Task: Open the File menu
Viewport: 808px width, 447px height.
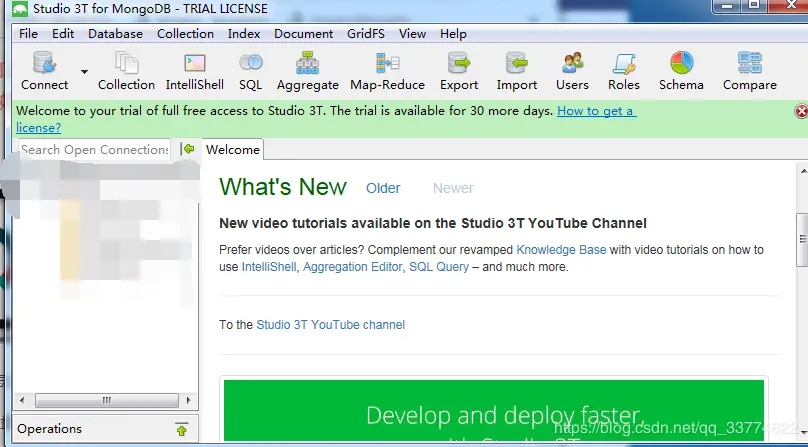Action: click(28, 34)
